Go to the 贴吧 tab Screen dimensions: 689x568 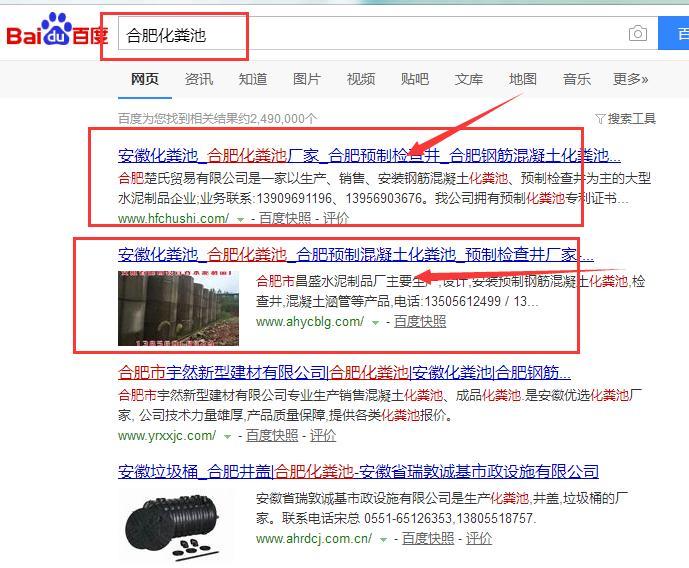(x=415, y=79)
